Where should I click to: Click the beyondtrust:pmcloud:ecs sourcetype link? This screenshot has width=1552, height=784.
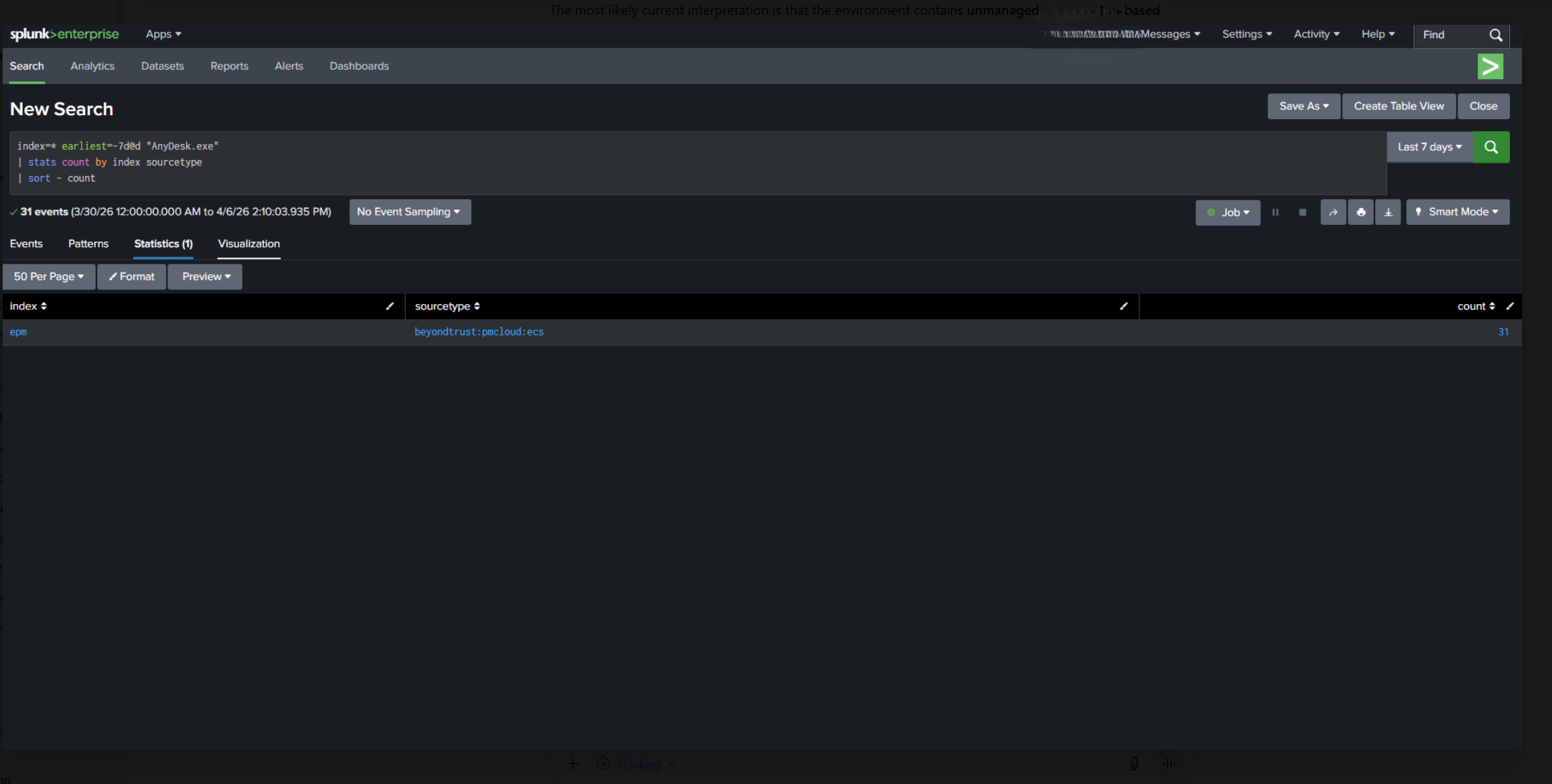click(x=478, y=332)
